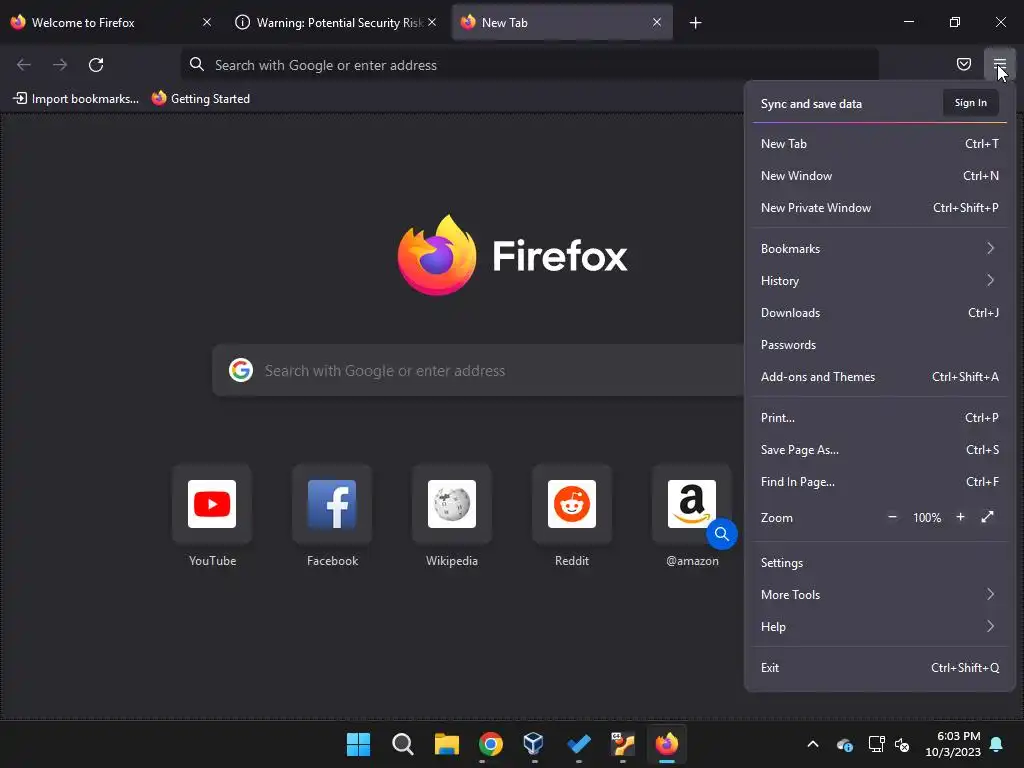Image resolution: width=1024 pixels, height=768 pixels.
Task: Choose Print... from the menu
Action: pos(879,418)
